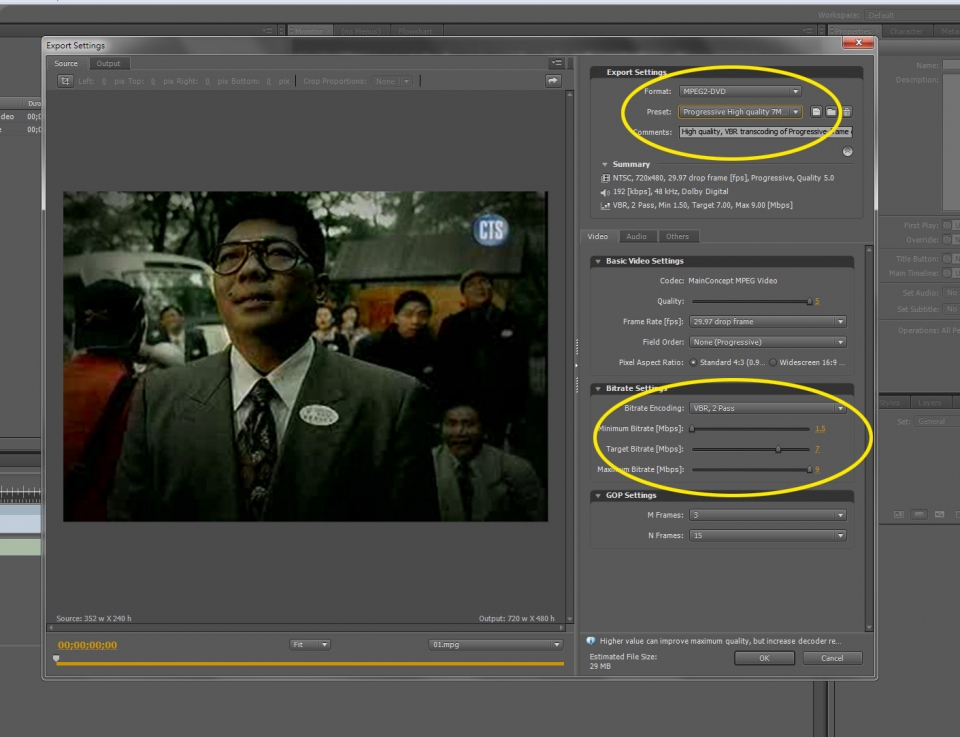The width and height of the screenshot is (960, 737).
Task: Collapse the Summary section triangle
Action: coord(605,164)
